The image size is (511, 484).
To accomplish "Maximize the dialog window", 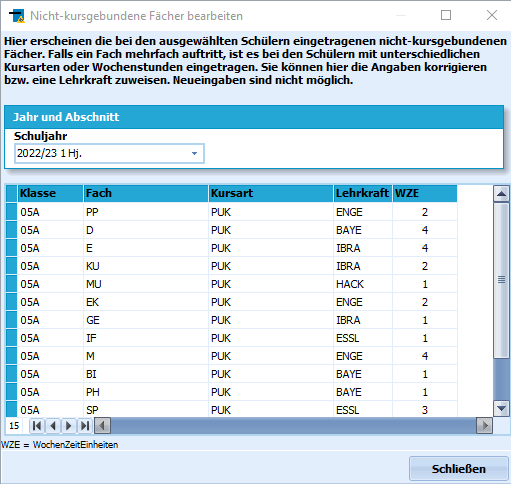I will click(x=446, y=15).
